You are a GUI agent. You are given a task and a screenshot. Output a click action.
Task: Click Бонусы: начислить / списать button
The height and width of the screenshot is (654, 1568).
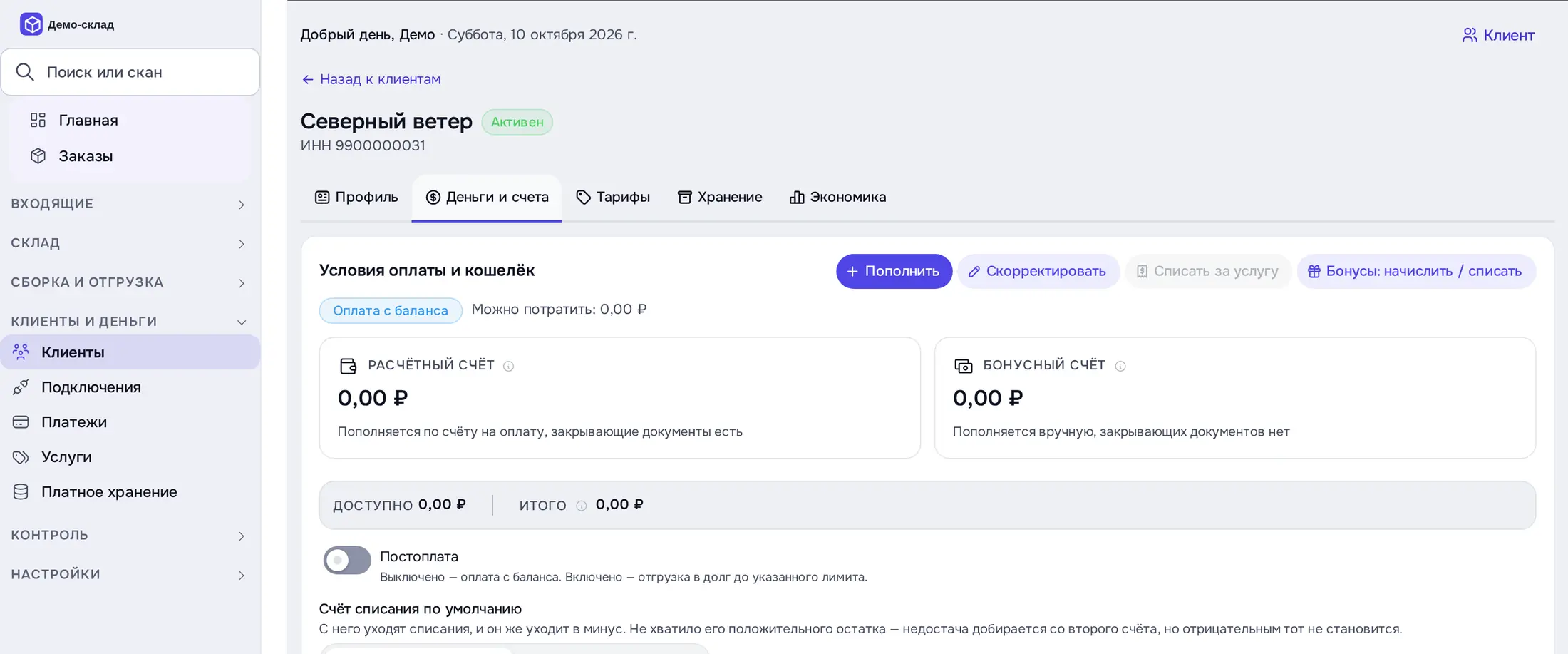click(x=1416, y=271)
